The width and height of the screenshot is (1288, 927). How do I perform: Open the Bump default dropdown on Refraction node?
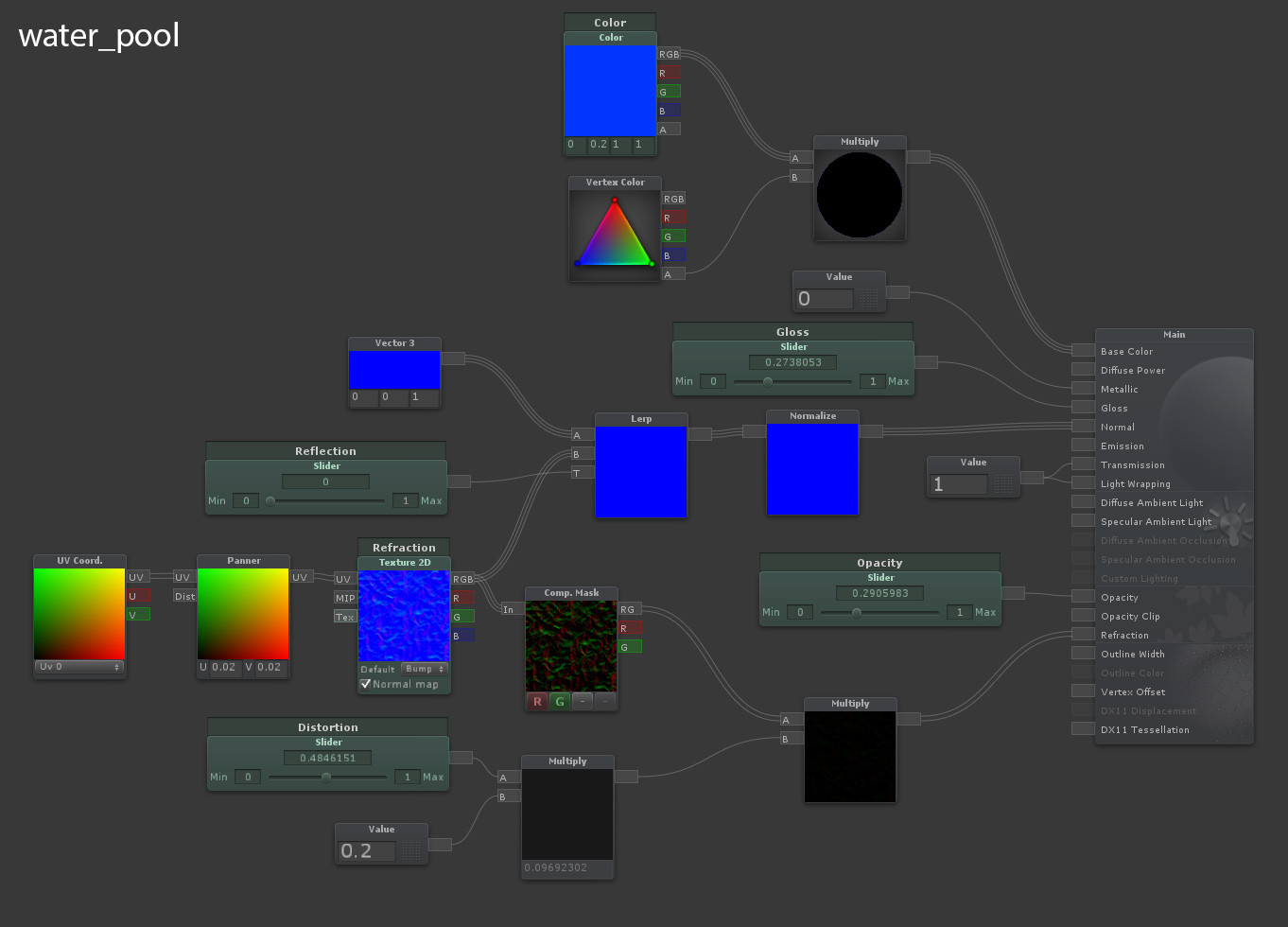click(424, 668)
